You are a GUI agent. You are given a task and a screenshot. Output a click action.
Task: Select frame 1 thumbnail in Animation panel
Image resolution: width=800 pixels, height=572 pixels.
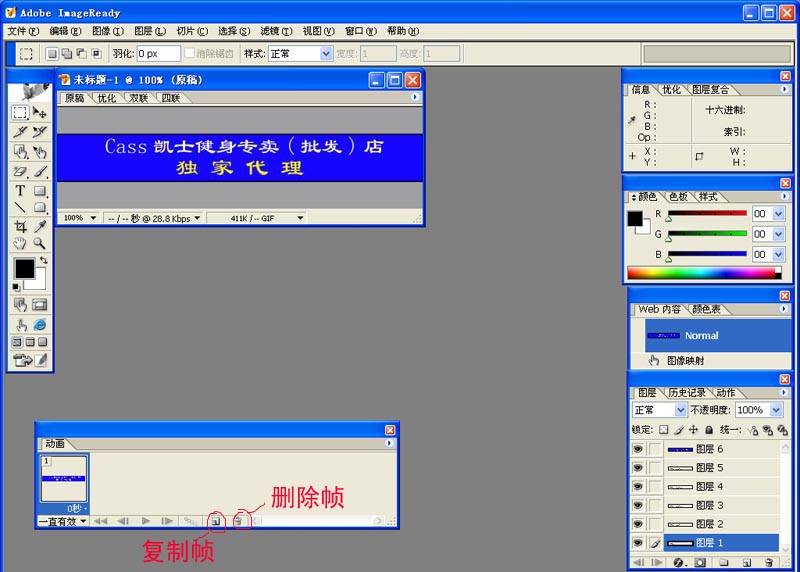point(64,479)
